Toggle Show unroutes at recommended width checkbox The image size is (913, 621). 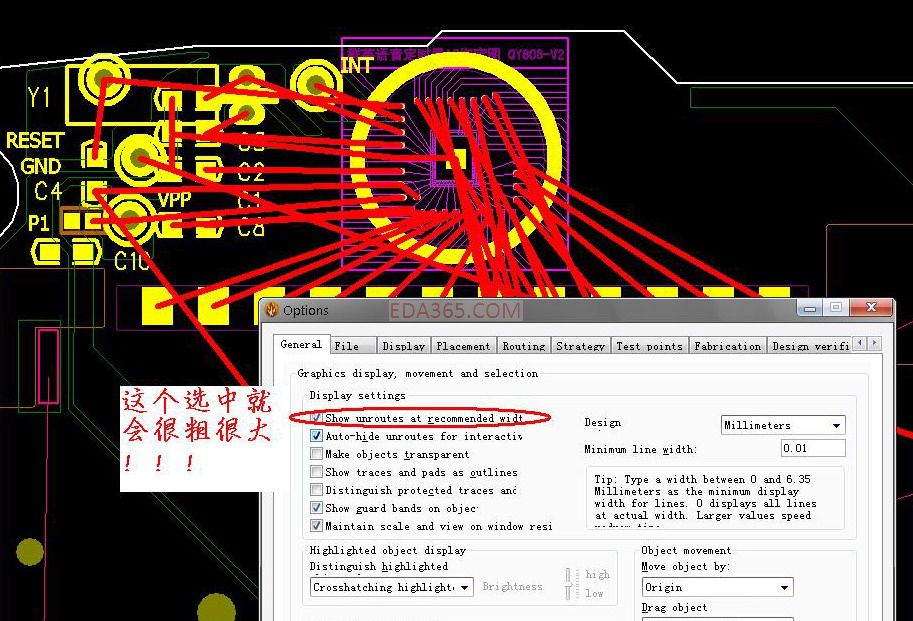click(316, 418)
